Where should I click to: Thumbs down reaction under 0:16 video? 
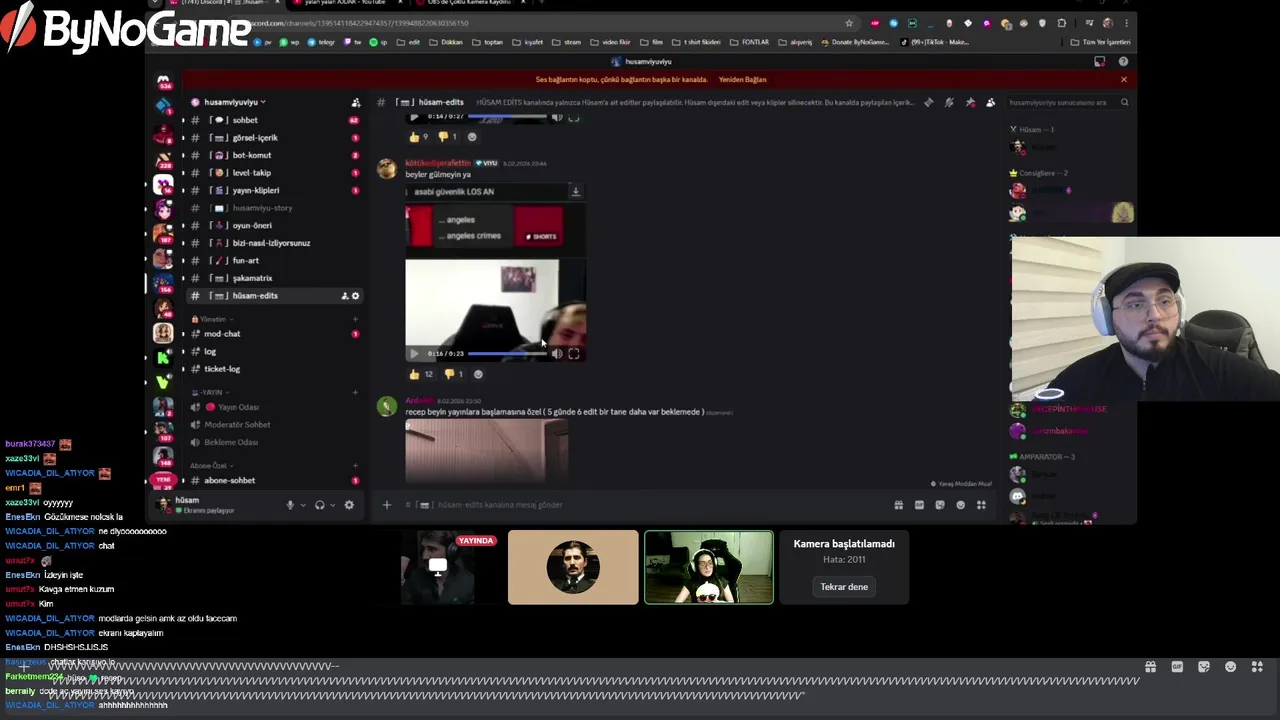click(x=454, y=374)
